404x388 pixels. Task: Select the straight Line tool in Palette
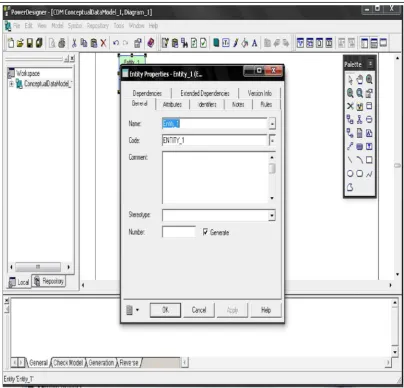350,160
